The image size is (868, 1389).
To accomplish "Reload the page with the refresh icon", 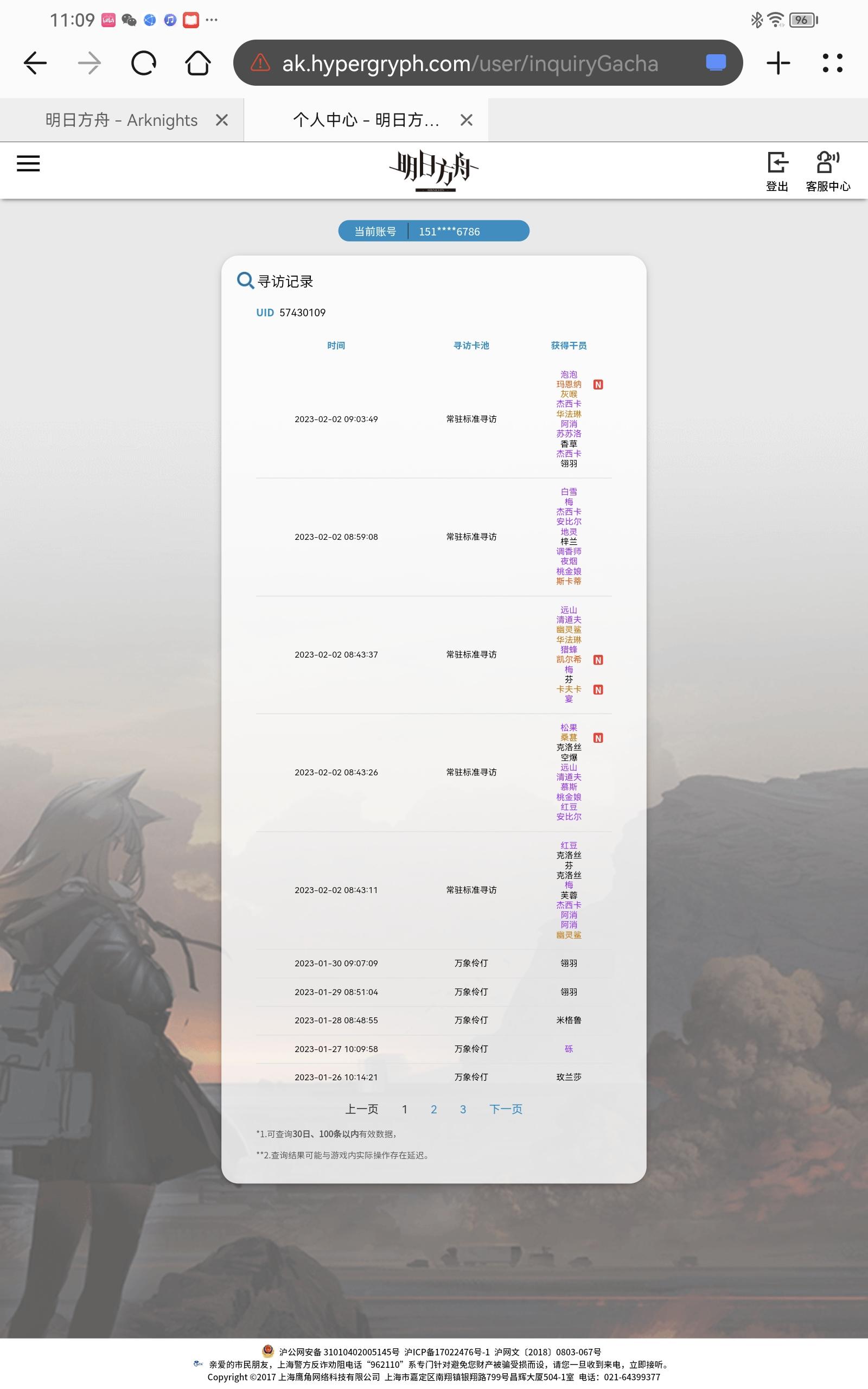I will (x=144, y=63).
